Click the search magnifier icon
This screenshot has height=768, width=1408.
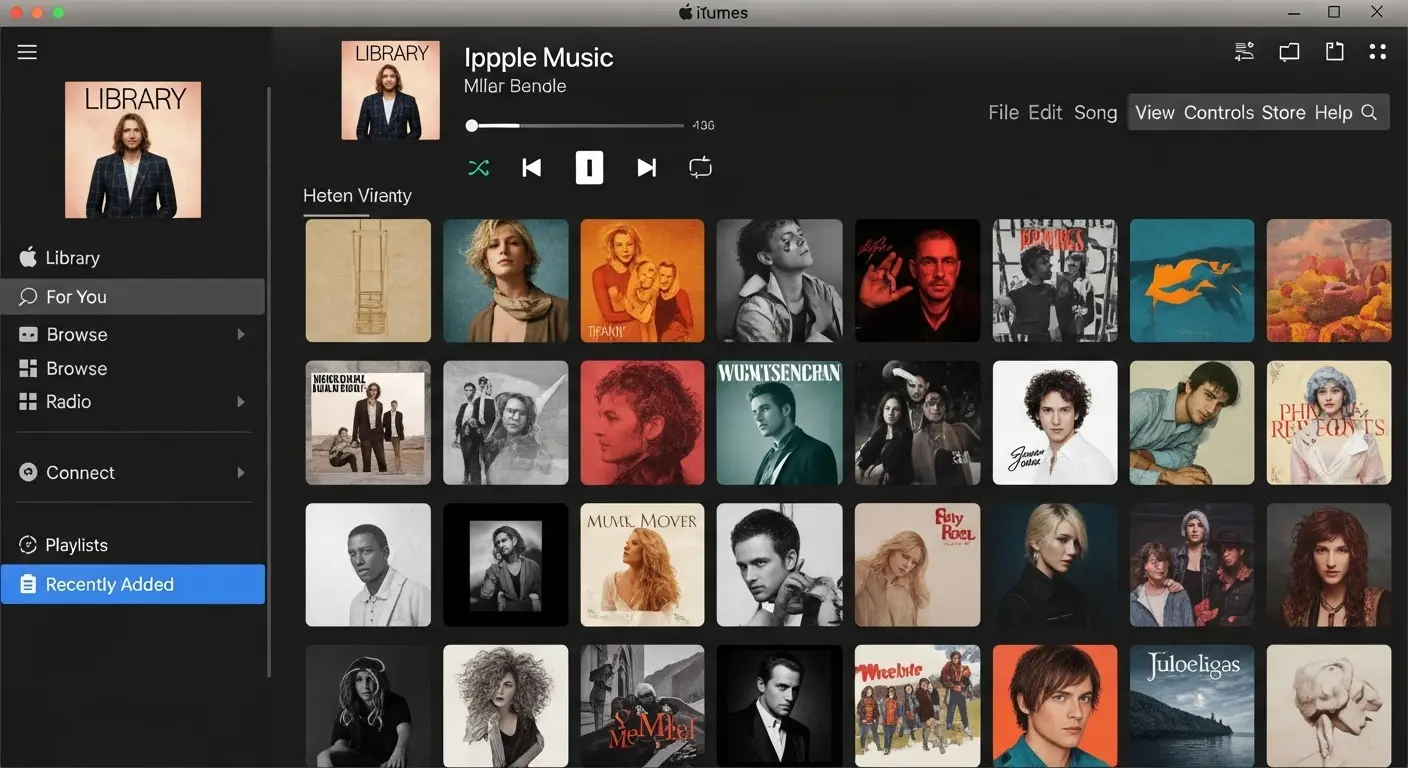tap(1369, 113)
